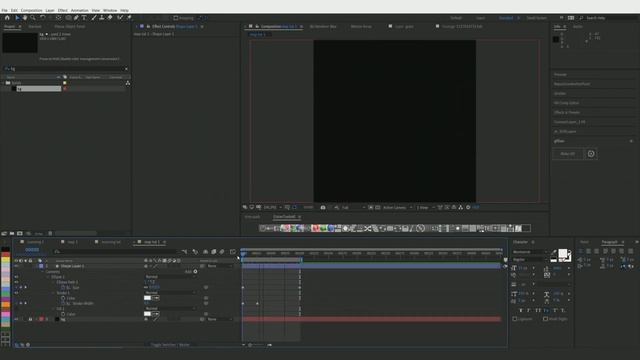Toggle the Ligatures checkbox in the Character panel
Image resolution: width=640 pixels, height=360 pixels.
(515, 319)
